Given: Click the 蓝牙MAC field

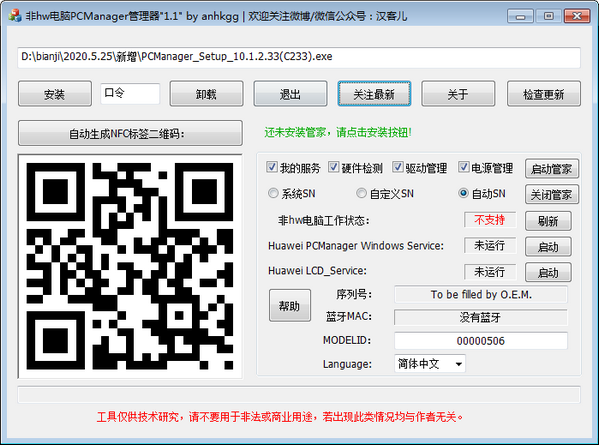Looking at the screenshot, I should coord(481,317).
